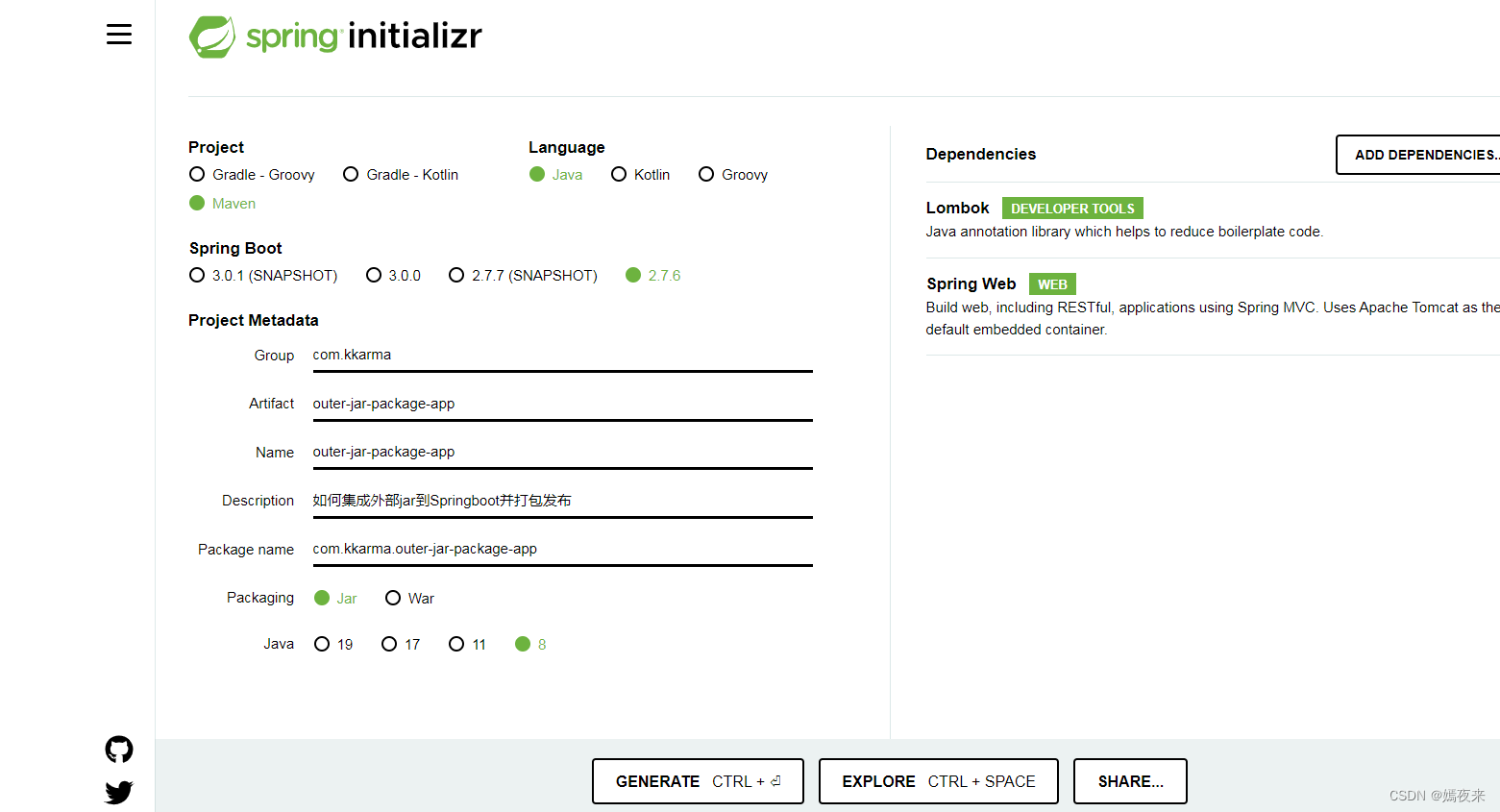Select Spring Boot 3.0.0 version
1500x812 pixels.
pyautogui.click(x=393, y=276)
